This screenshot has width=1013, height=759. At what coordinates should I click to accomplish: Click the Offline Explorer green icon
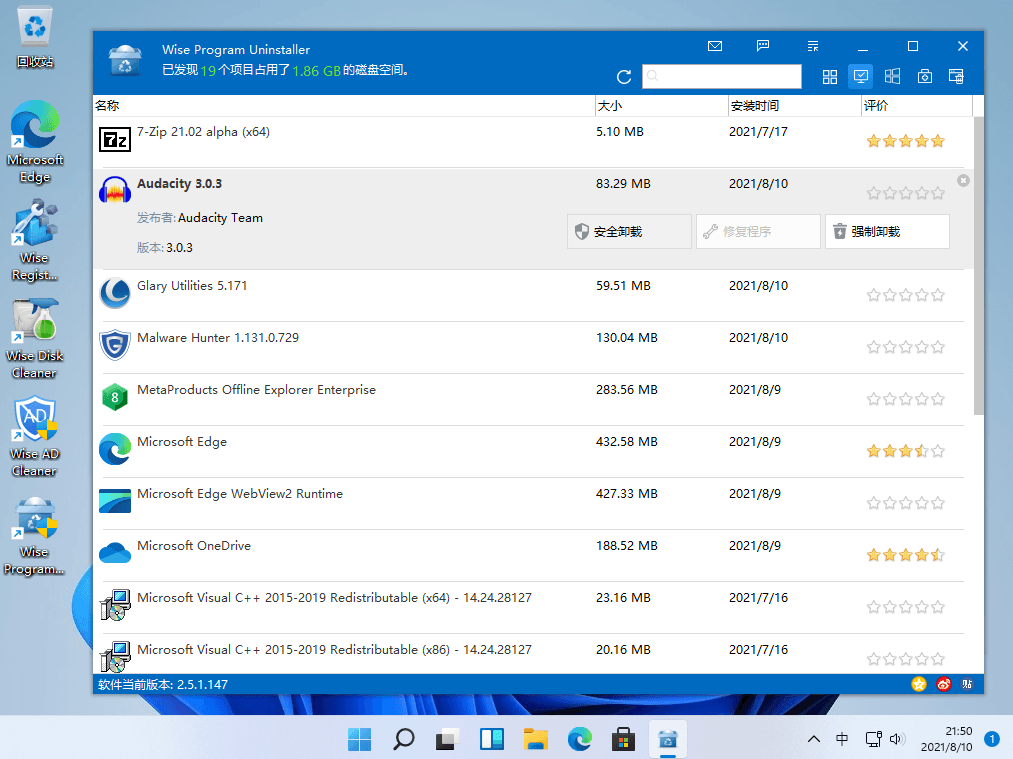[115, 397]
